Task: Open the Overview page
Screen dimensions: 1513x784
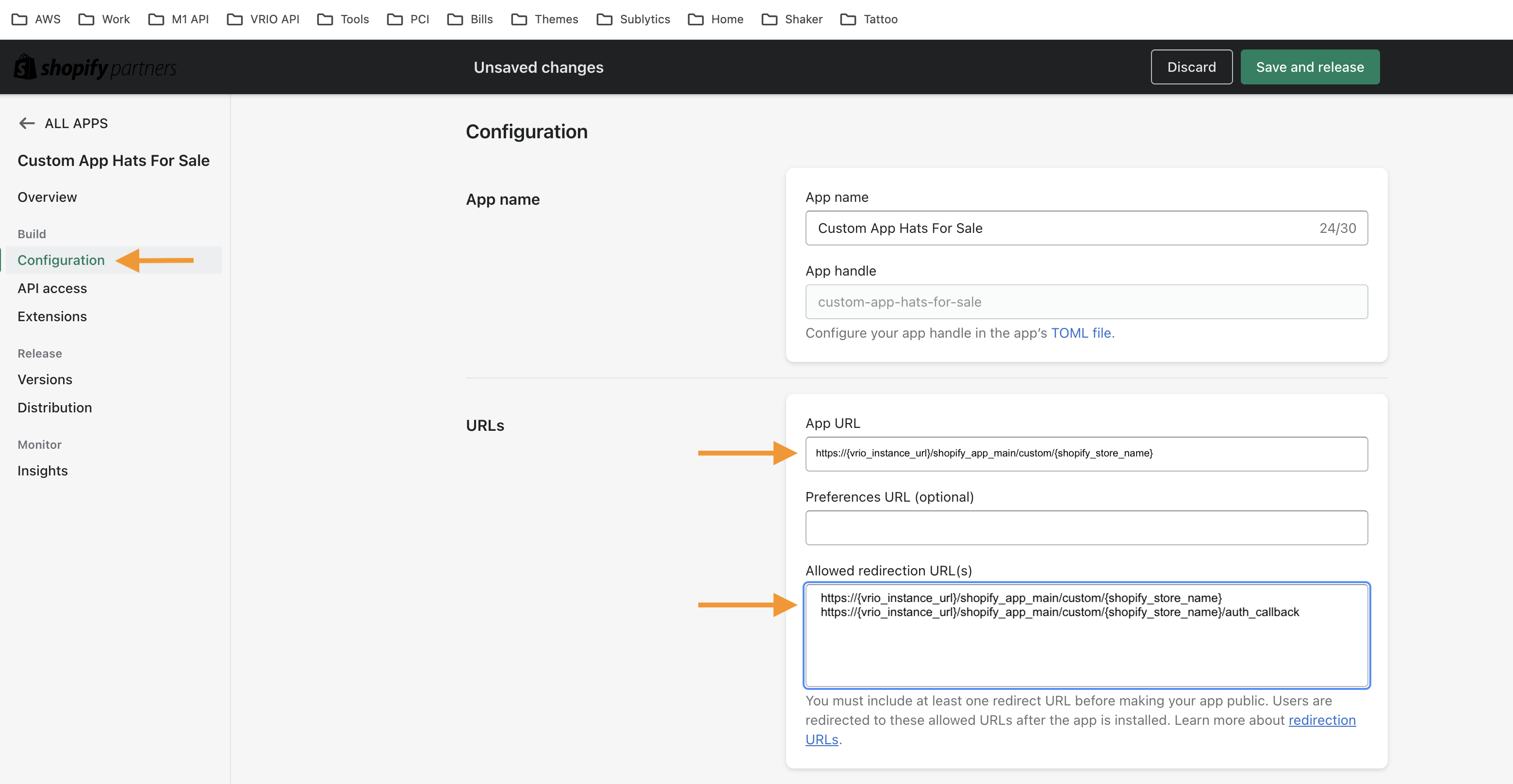Action: (47, 197)
